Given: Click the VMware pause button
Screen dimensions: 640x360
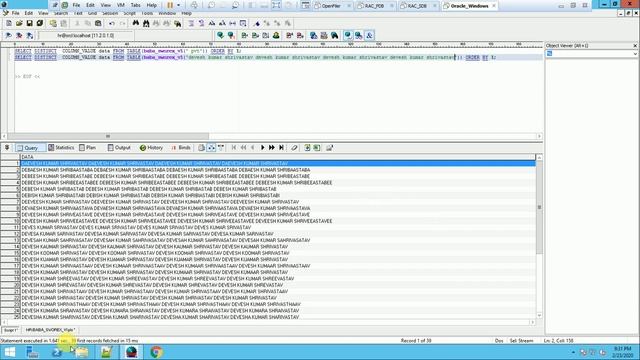Looking at the screenshot, I should tap(170, 5).
